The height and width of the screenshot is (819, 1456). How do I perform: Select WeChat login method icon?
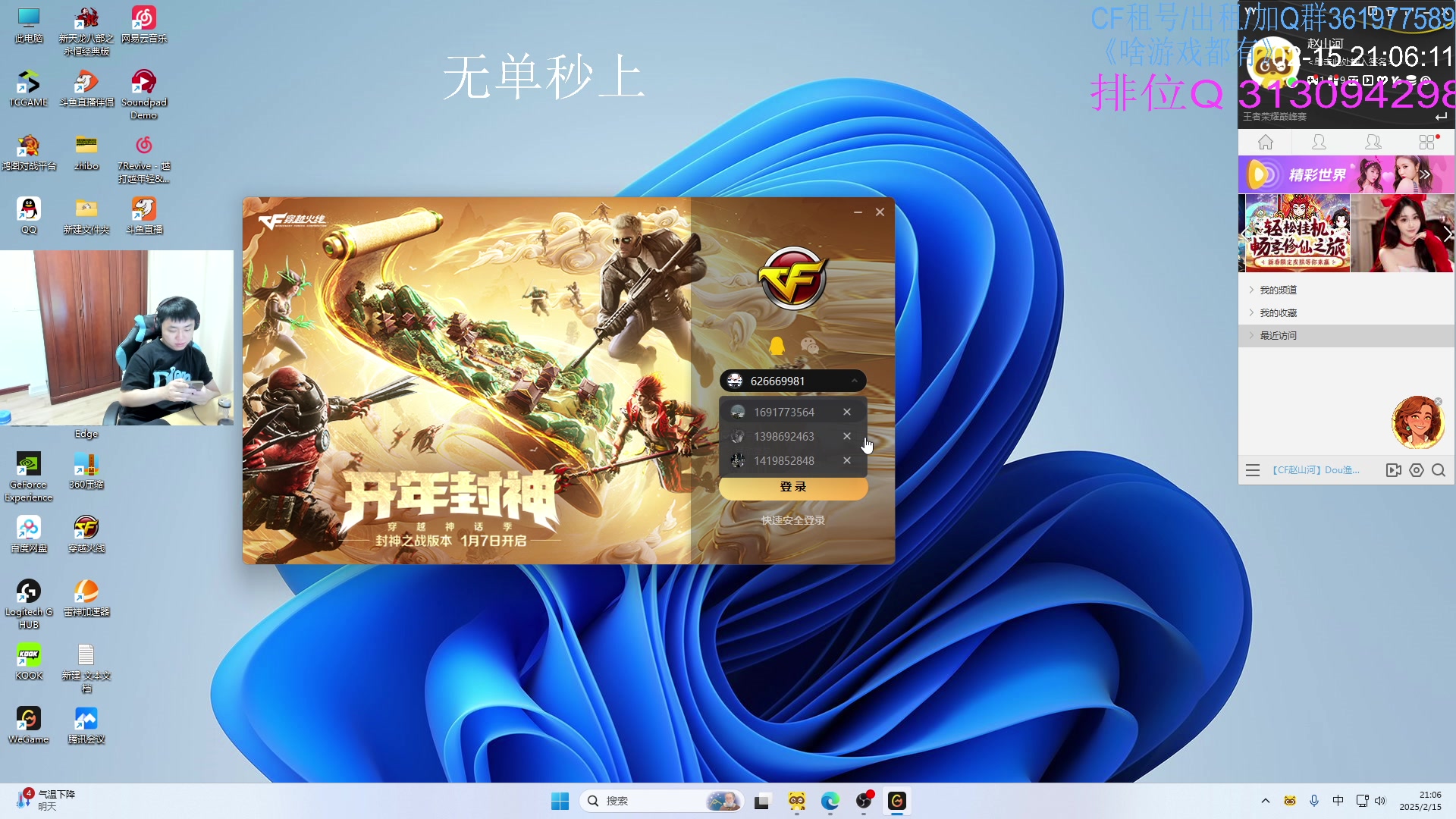[x=810, y=347]
